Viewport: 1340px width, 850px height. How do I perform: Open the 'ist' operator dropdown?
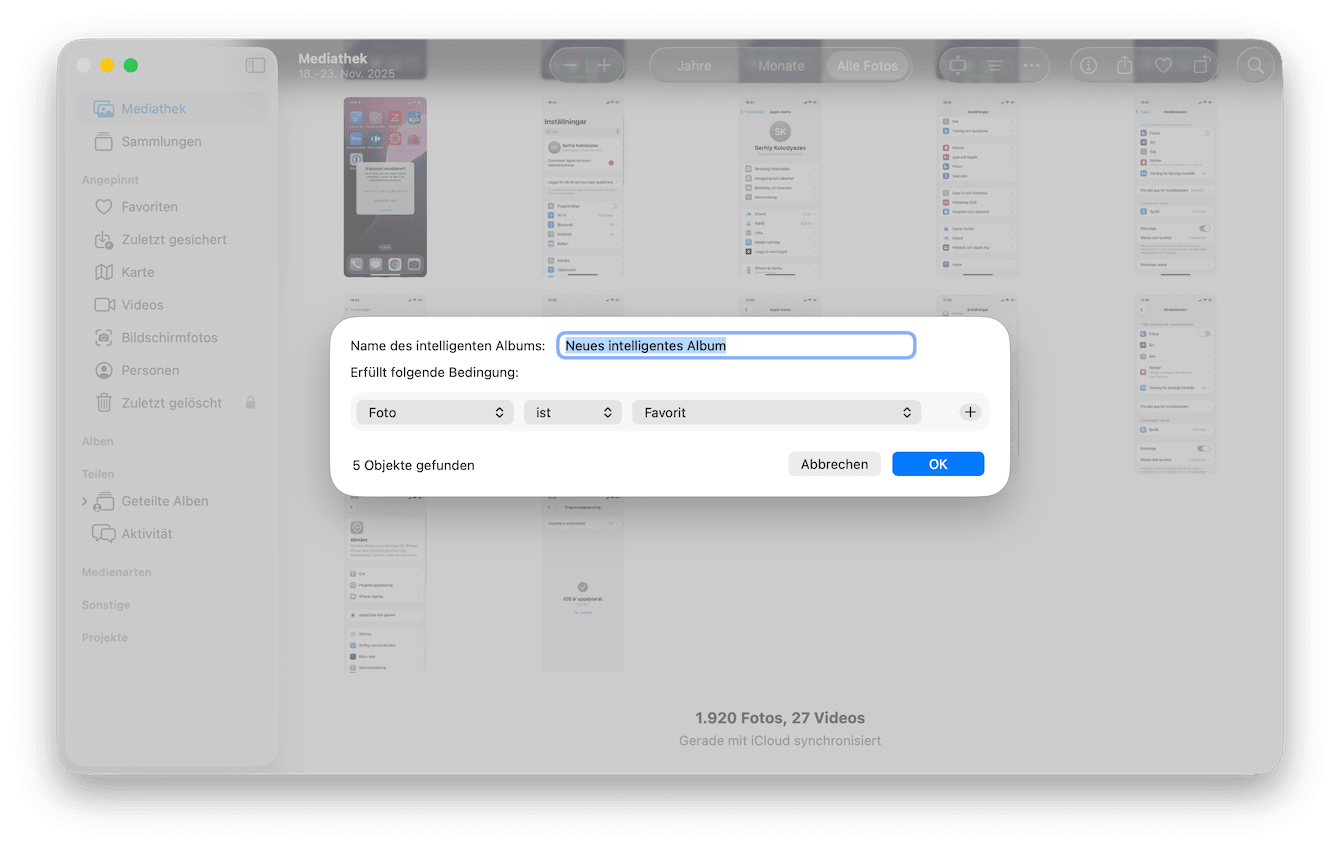tap(572, 412)
